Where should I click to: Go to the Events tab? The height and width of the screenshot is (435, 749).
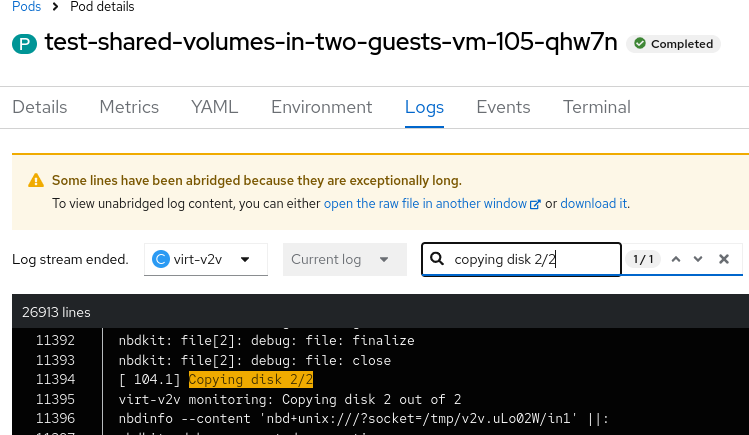click(503, 107)
